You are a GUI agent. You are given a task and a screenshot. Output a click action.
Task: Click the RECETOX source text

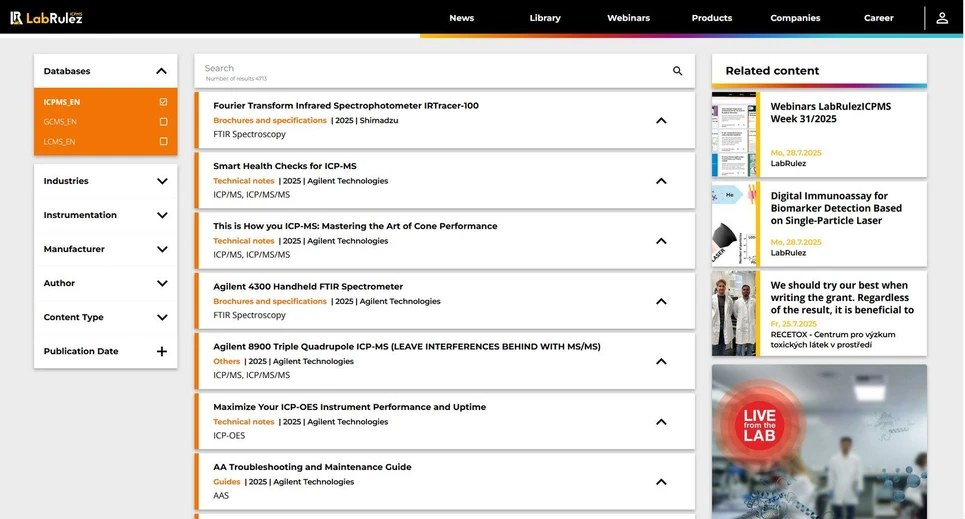tap(833, 340)
